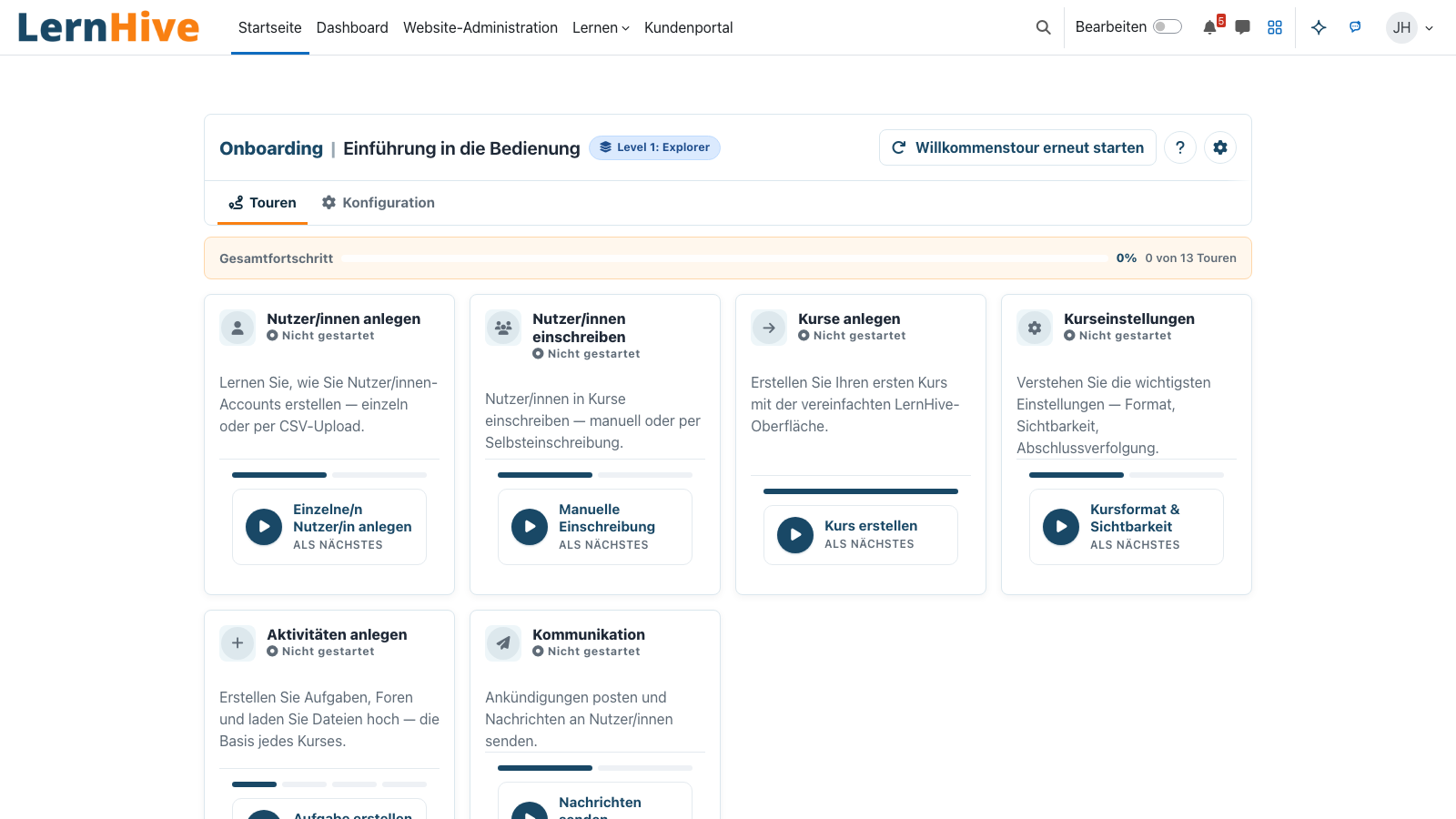The image size is (1456, 819).
Task: Click the Kurse anlegen arrow icon
Action: click(769, 328)
